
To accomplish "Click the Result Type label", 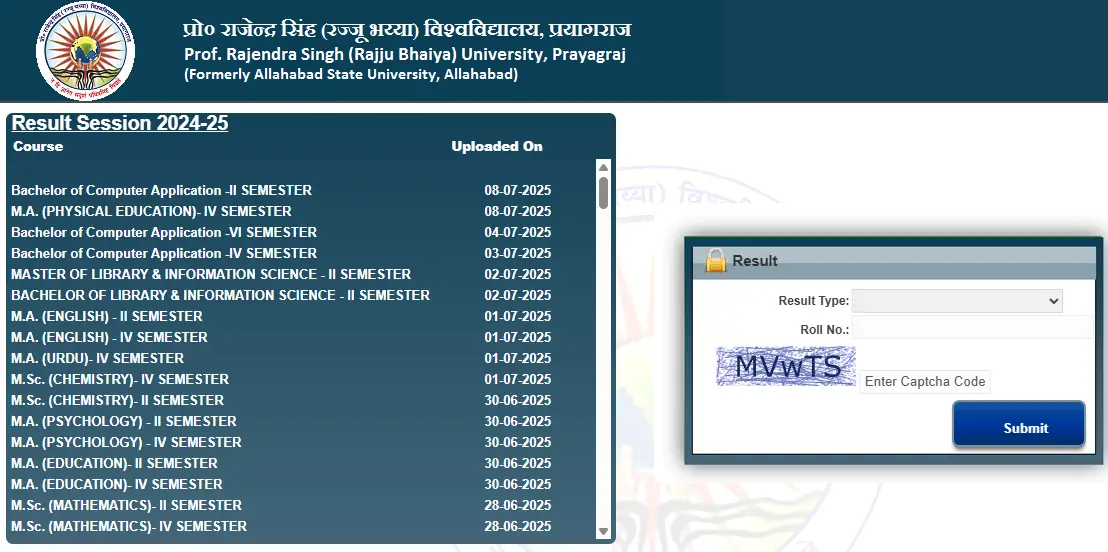I will click(x=813, y=301).
